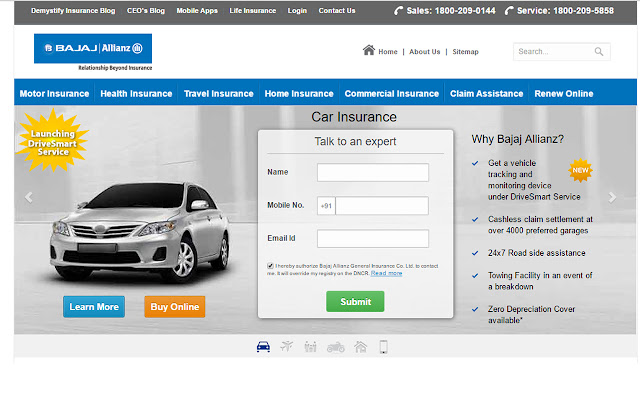Open Sitemap link
The height and width of the screenshot is (400, 640).
(465, 52)
